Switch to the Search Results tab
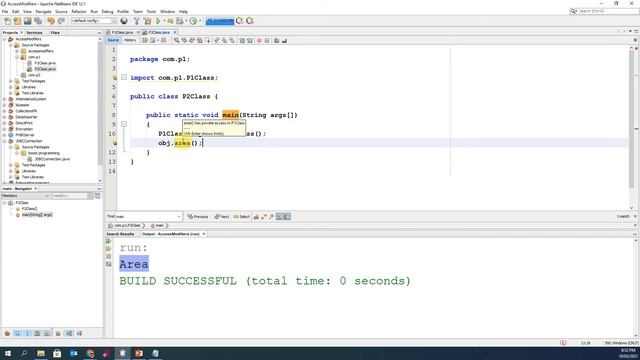 120,234
